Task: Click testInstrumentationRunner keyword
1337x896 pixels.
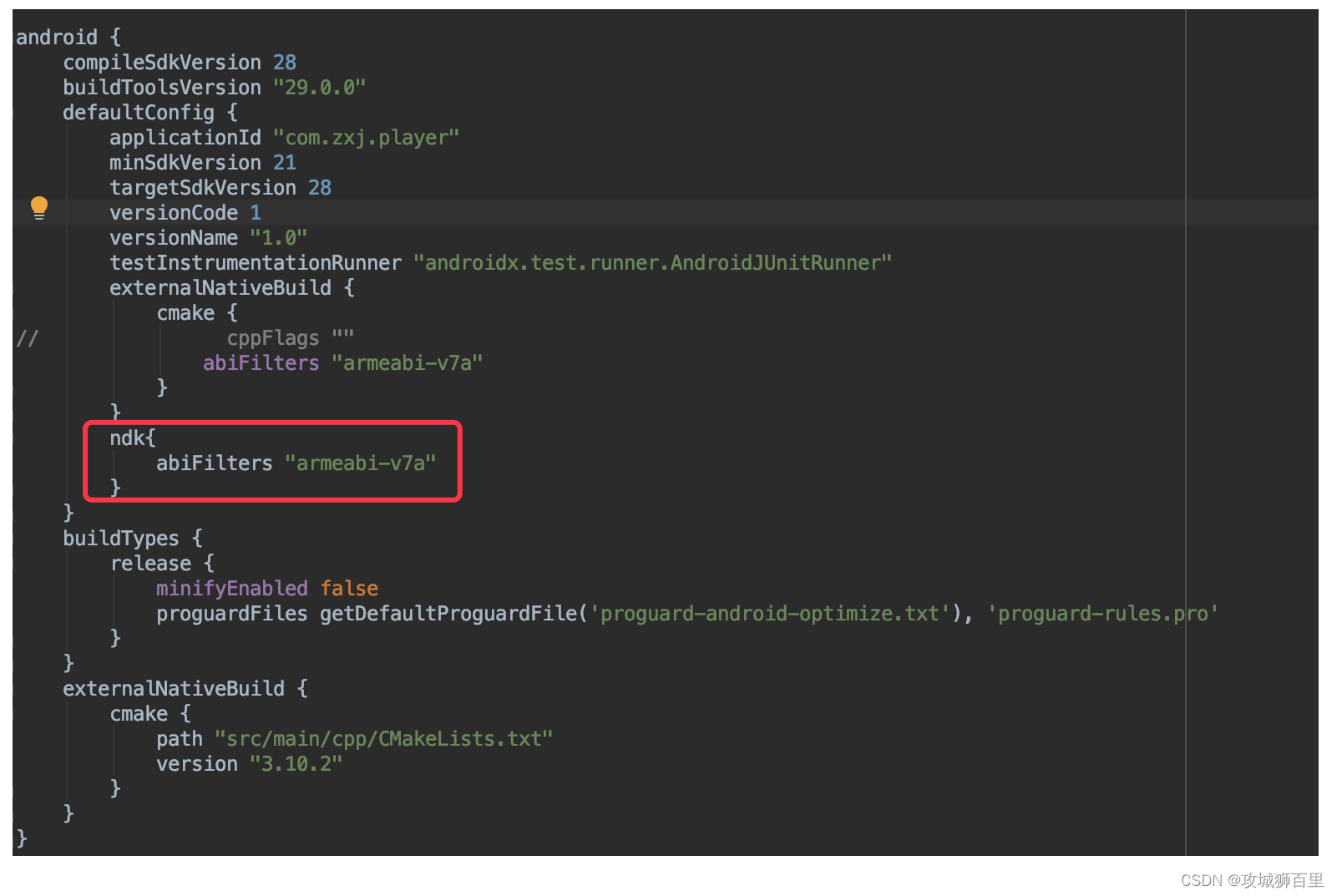Action: tap(256, 263)
